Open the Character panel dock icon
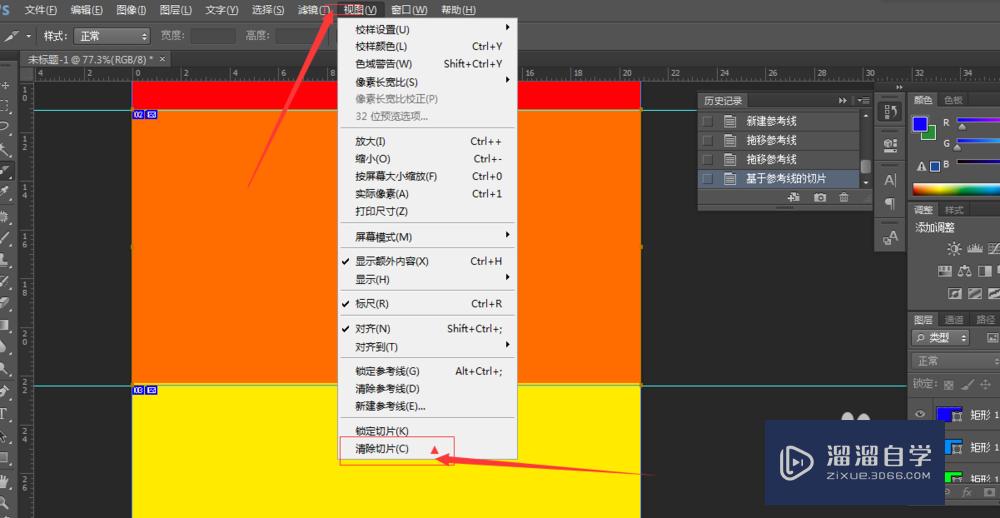 [x=890, y=181]
